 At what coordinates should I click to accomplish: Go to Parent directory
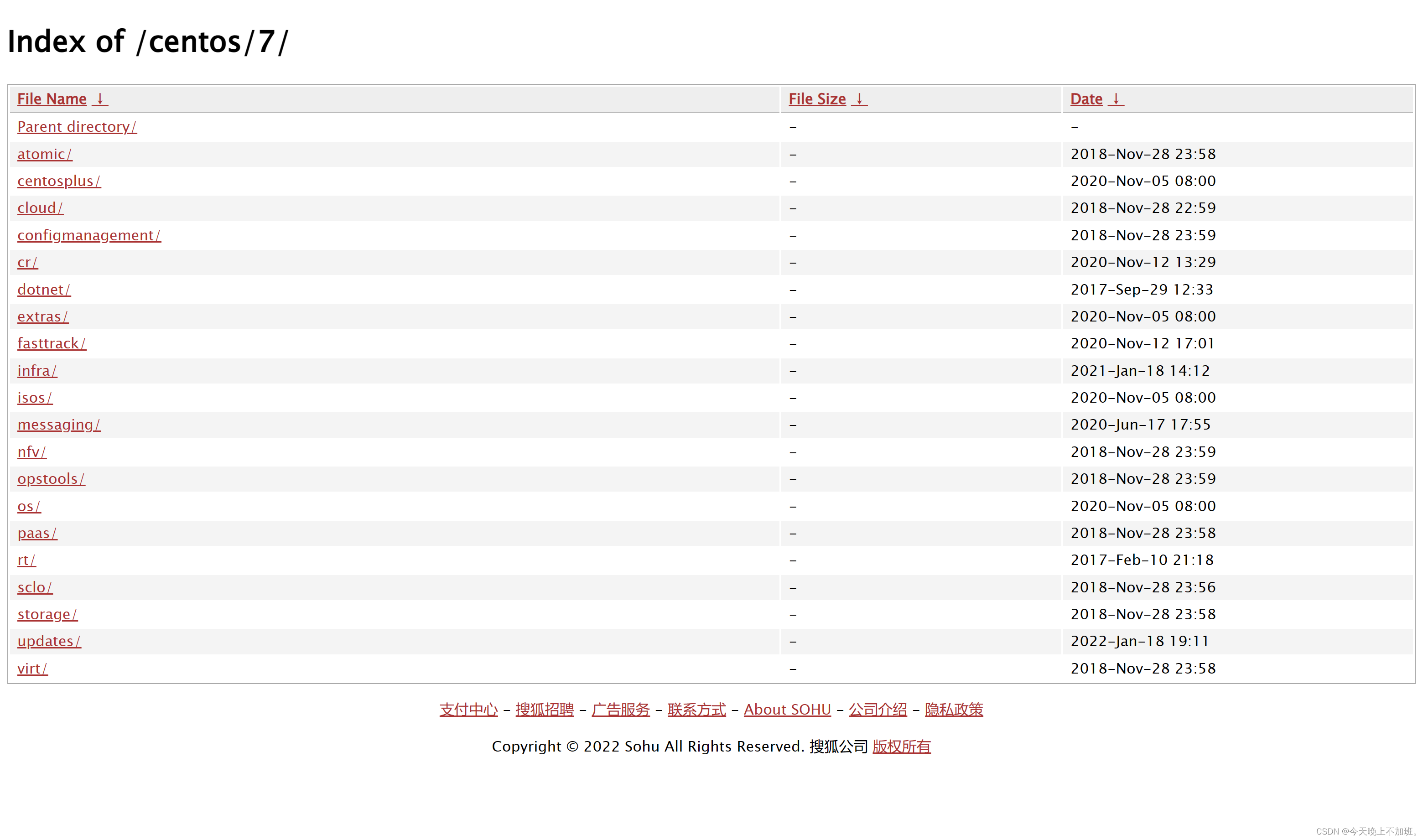click(x=77, y=126)
